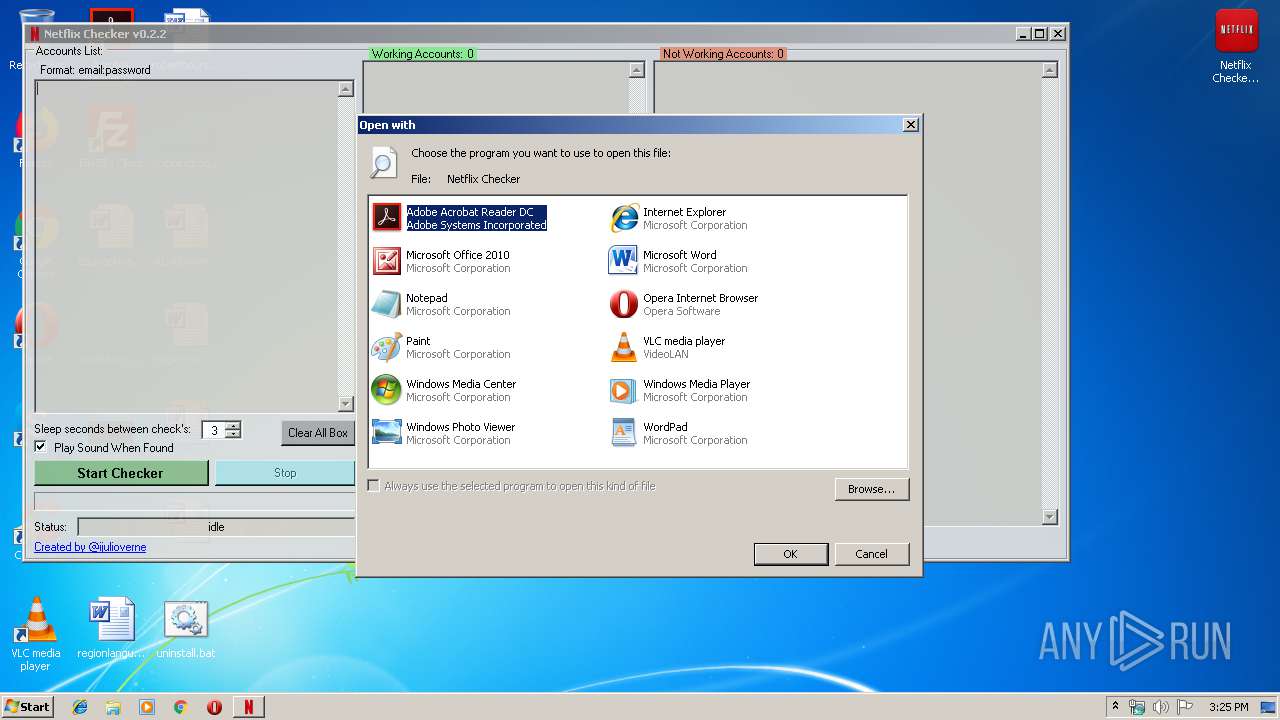Open regionlangu... Word document on desktop

111,630
